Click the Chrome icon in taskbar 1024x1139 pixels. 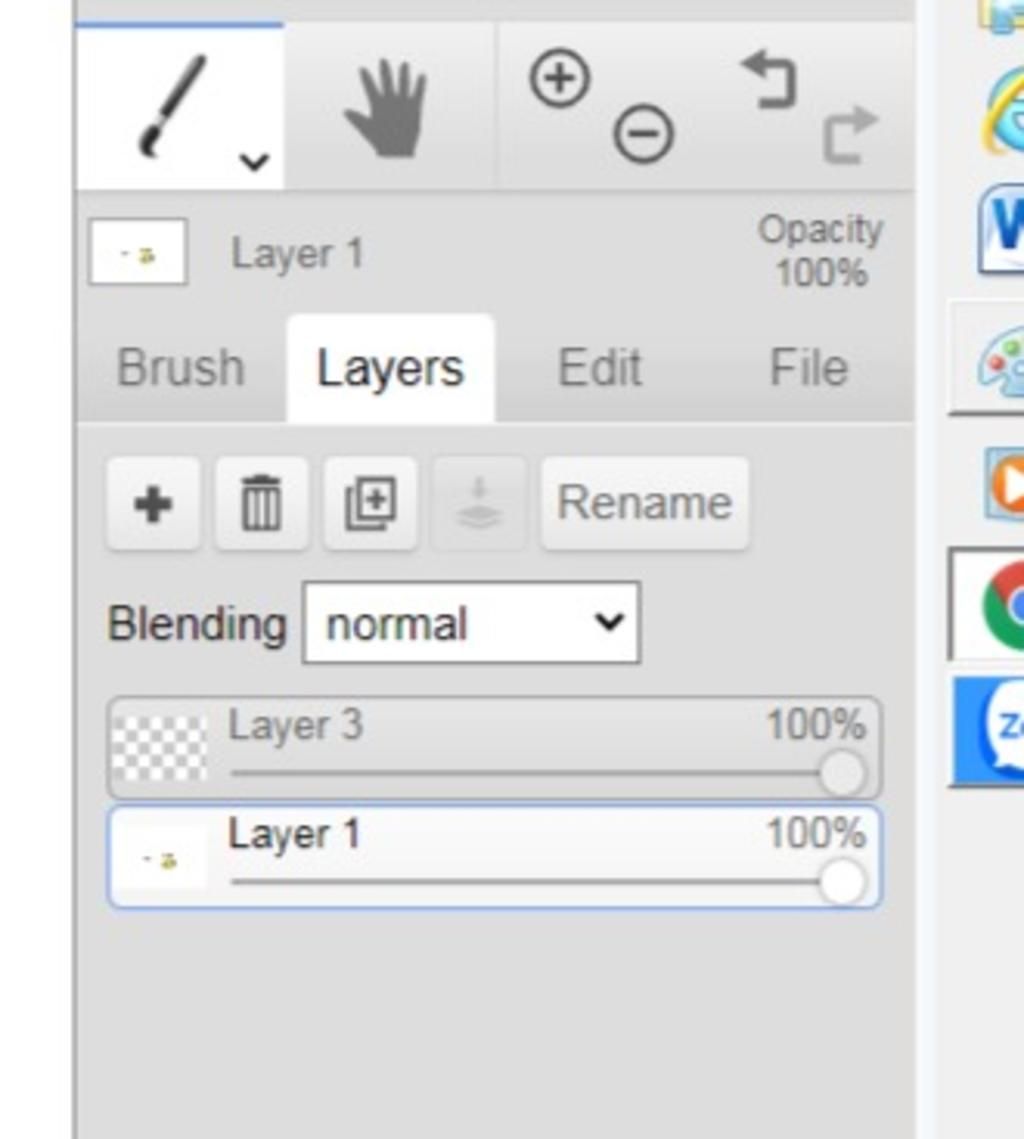1004,605
